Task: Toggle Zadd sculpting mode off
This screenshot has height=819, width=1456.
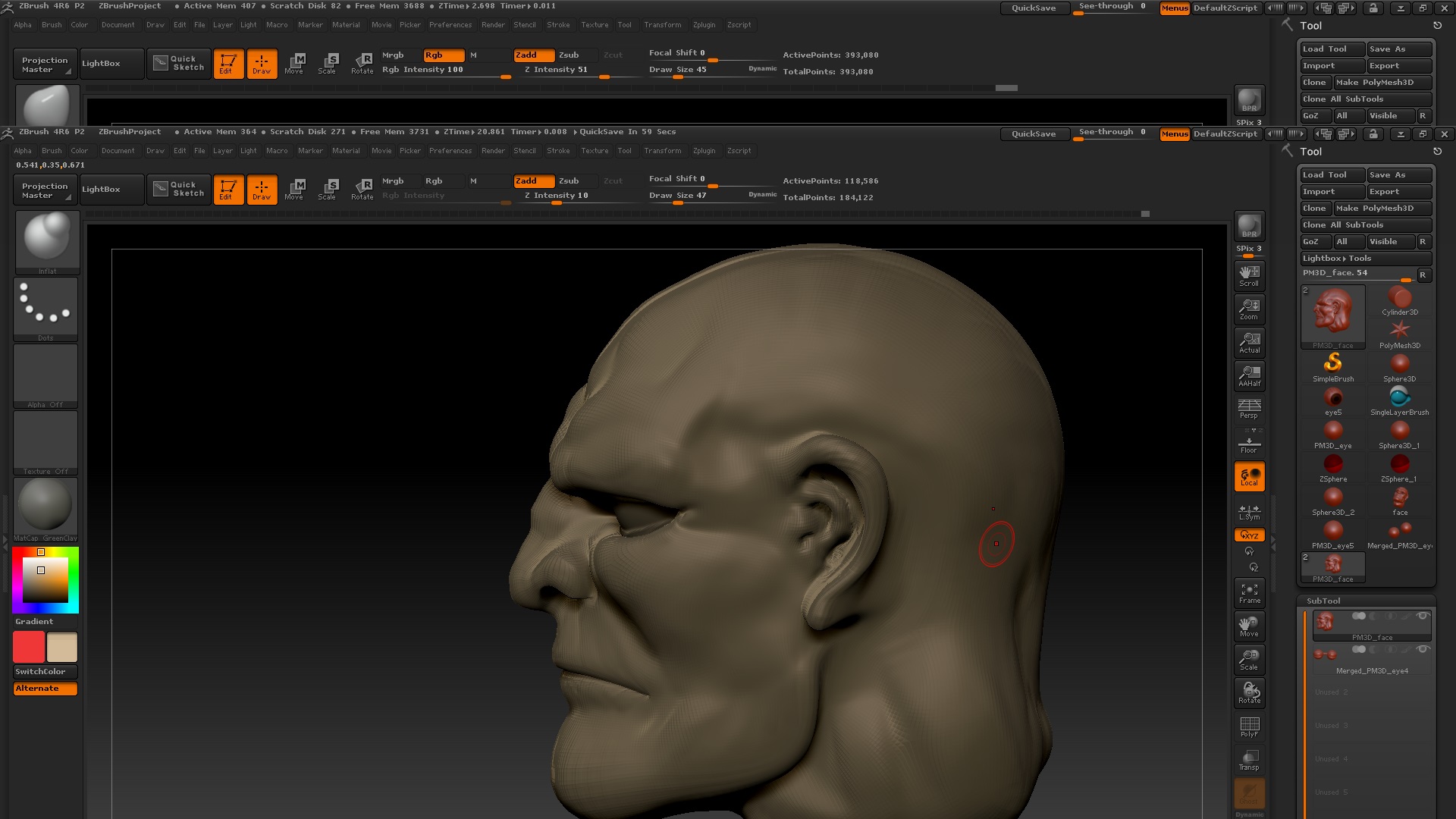Action: coord(534,180)
